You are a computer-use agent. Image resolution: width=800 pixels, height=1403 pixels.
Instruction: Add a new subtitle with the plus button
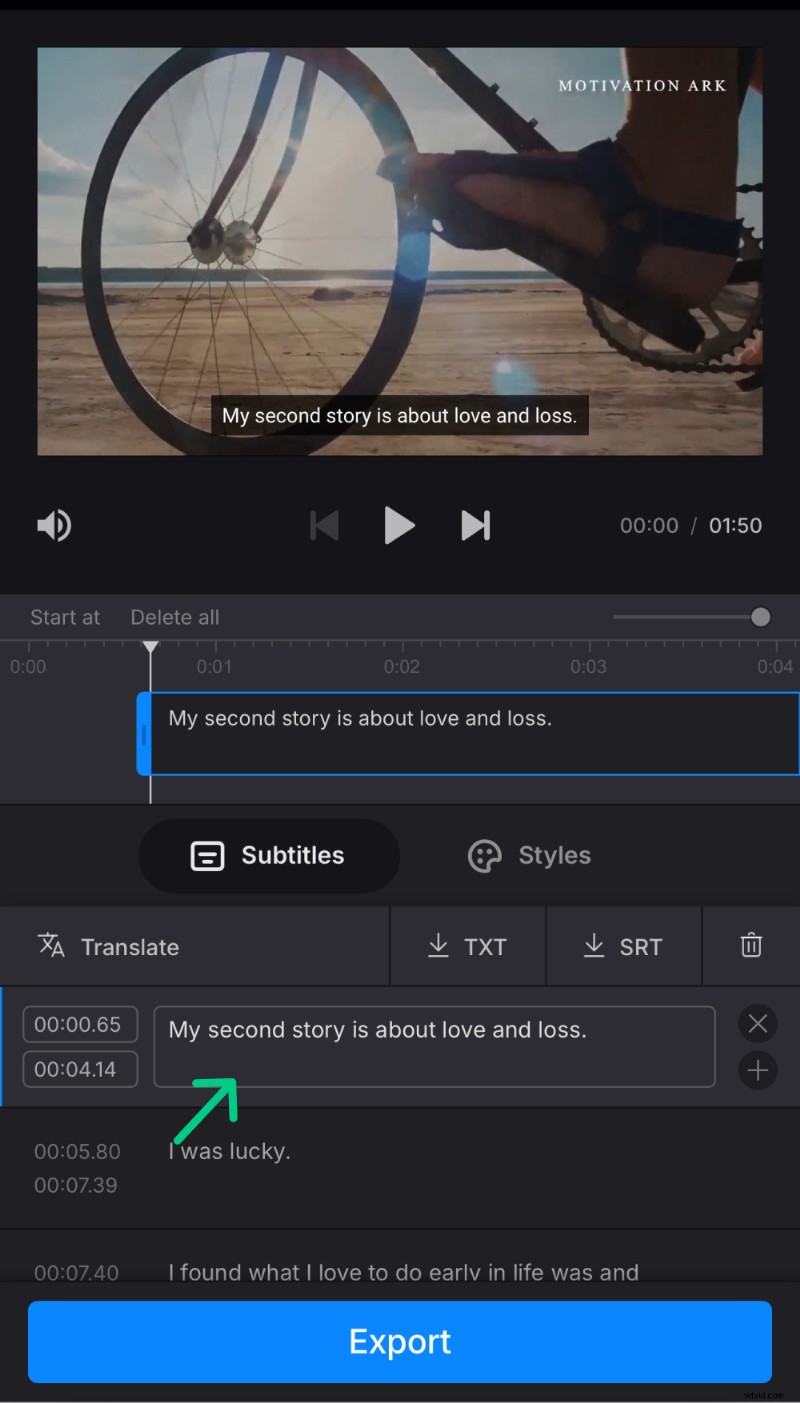coord(757,1071)
